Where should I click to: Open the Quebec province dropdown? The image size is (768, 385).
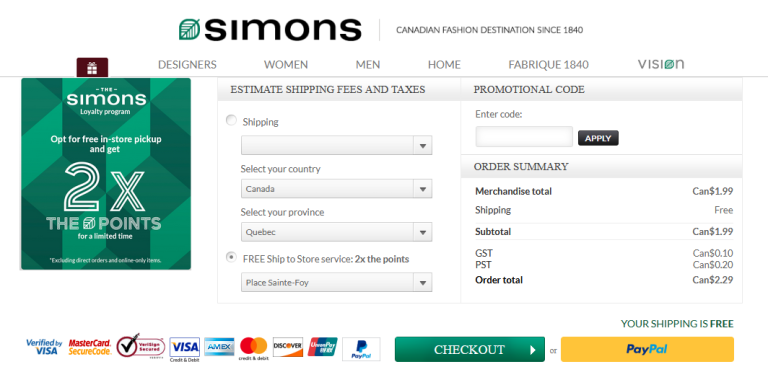(336, 232)
